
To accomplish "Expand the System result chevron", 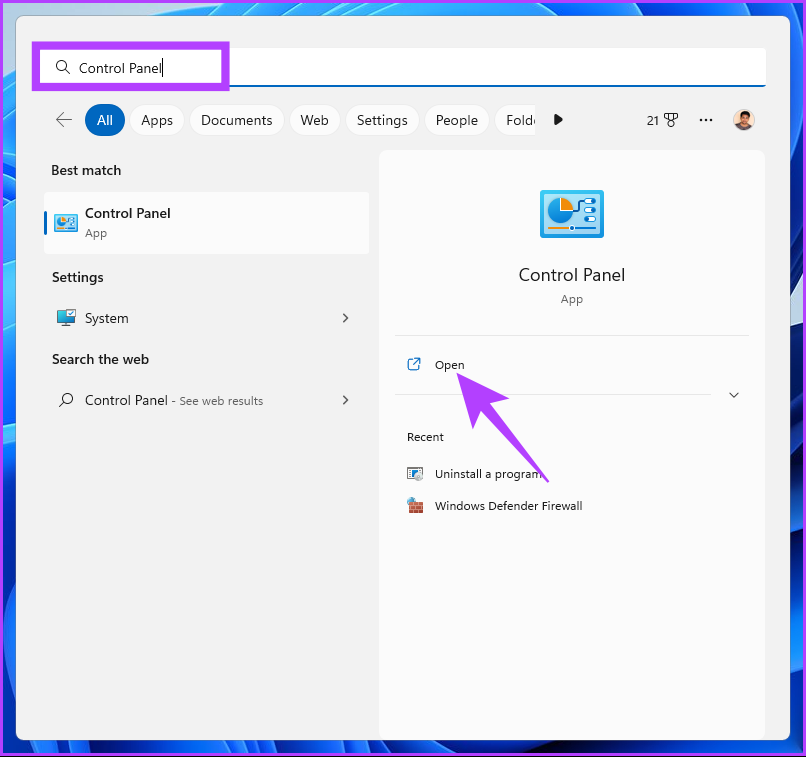I will click(345, 318).
